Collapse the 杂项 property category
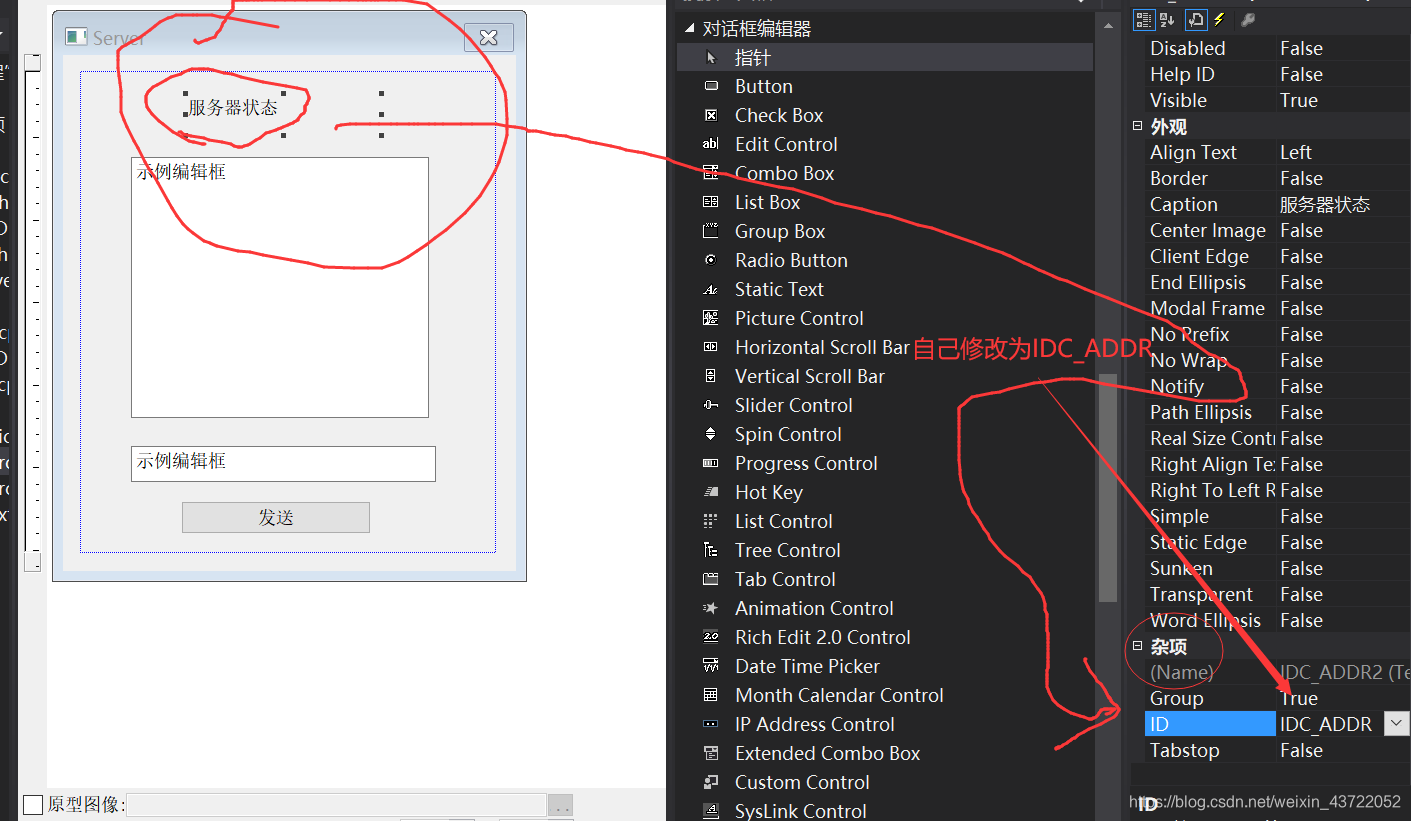 pos(1137,646)
